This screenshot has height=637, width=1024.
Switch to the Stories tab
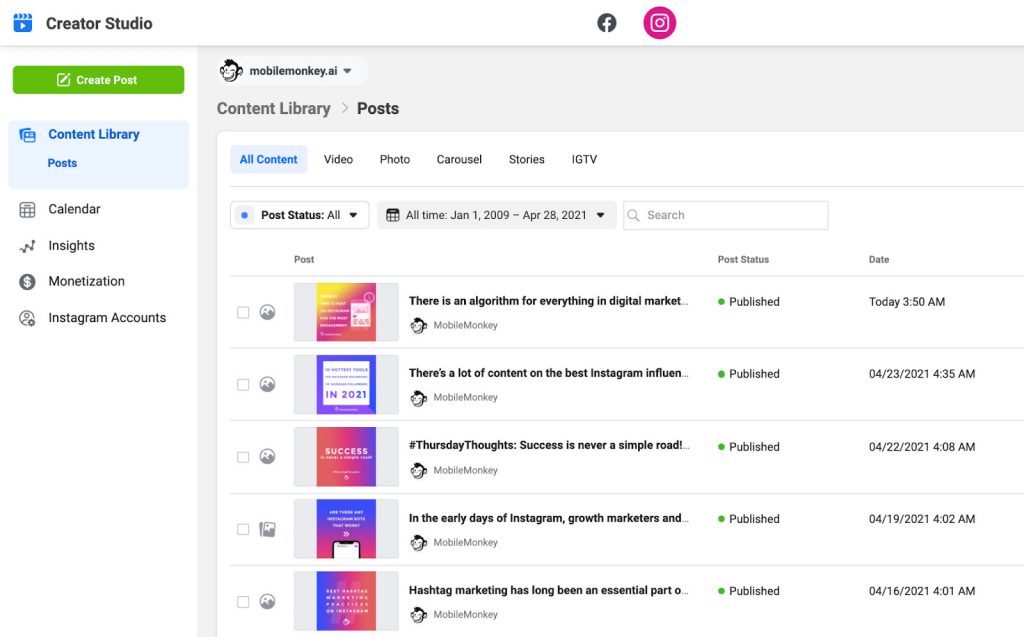click(526, 159)
